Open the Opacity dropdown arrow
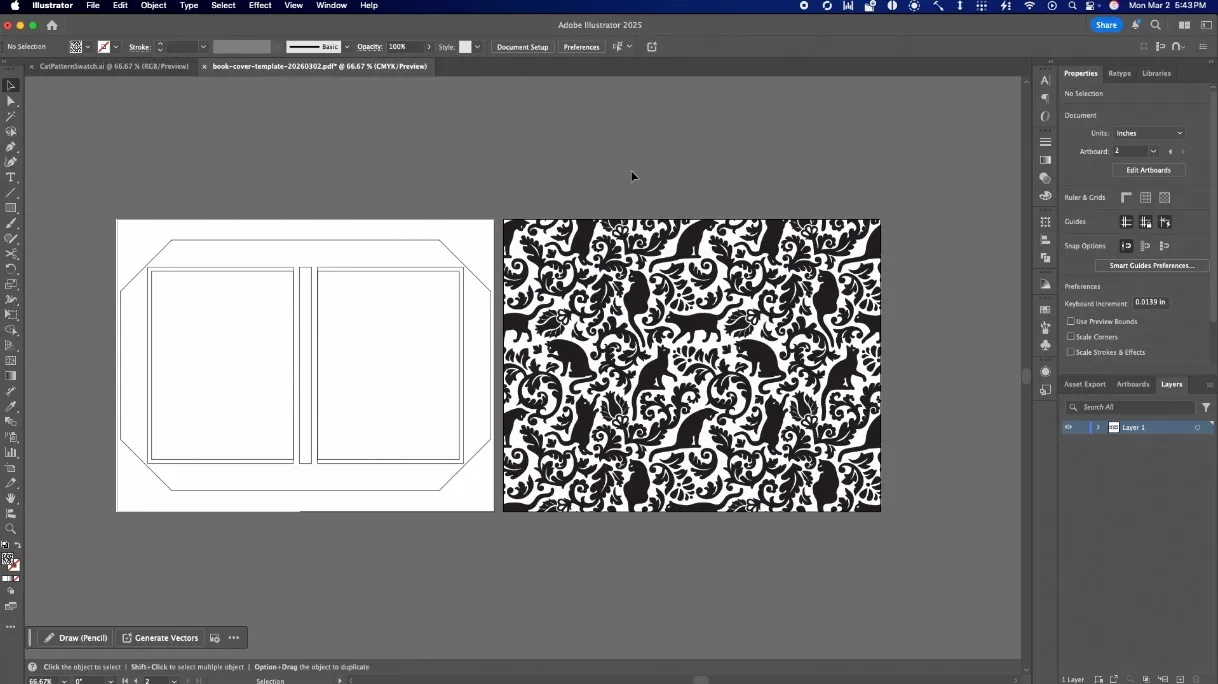 [429, 47]
